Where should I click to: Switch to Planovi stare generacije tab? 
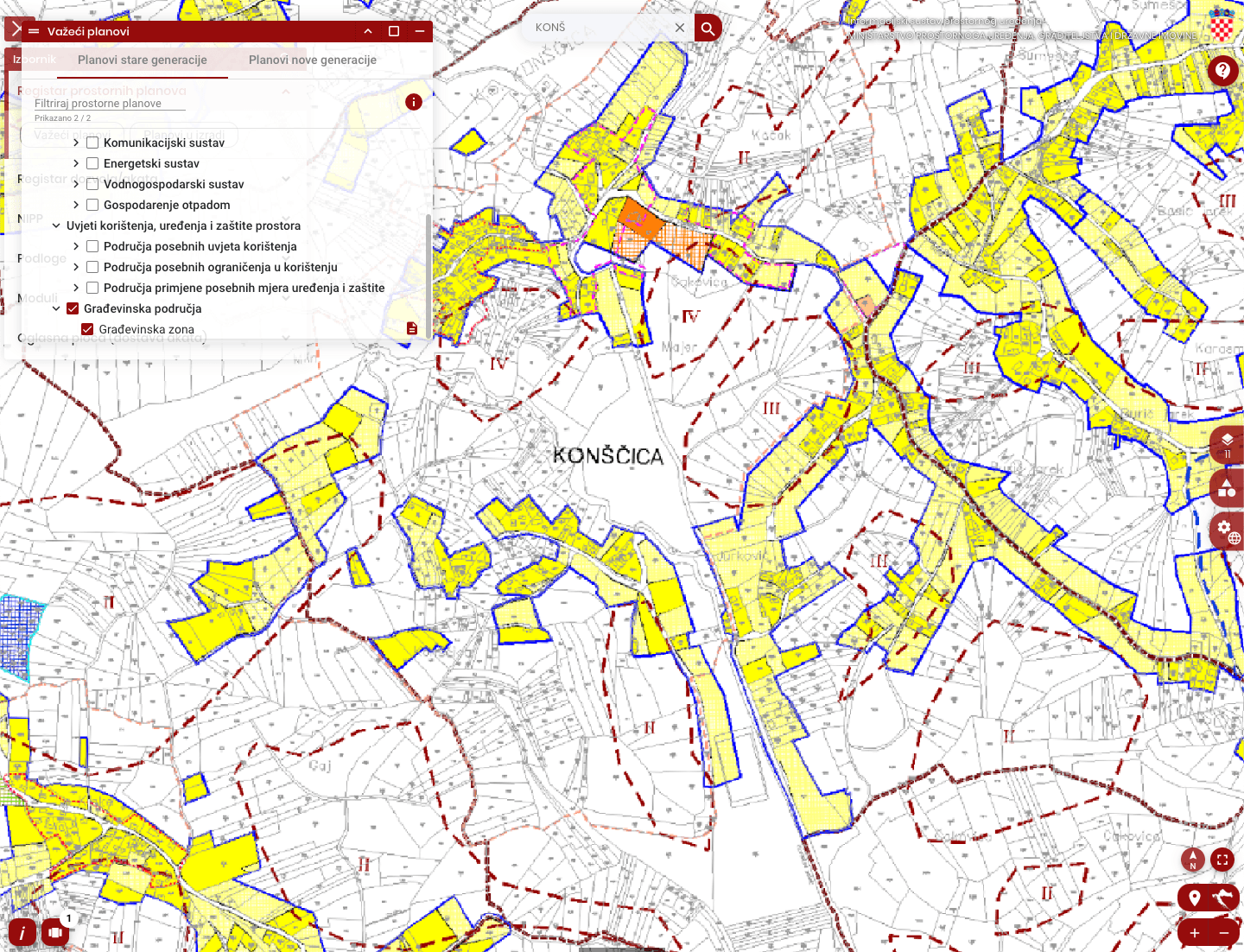pyautogui.click(x=143, y=60)
